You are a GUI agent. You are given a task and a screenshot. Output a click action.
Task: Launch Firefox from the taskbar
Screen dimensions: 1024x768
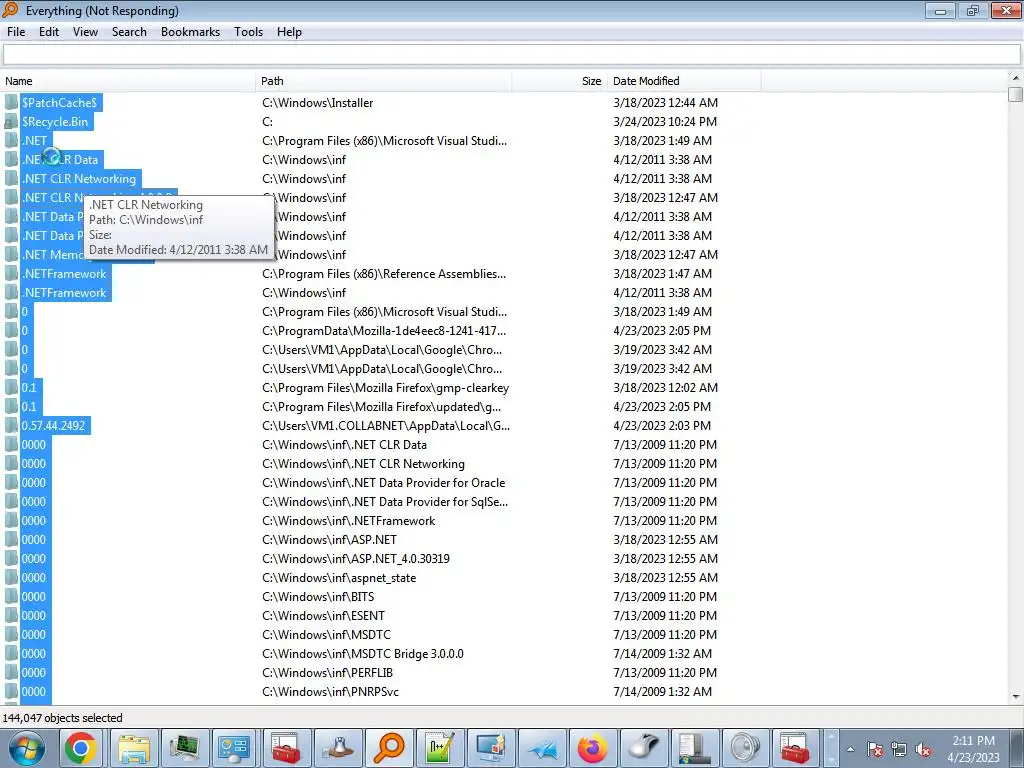[592, 748]
